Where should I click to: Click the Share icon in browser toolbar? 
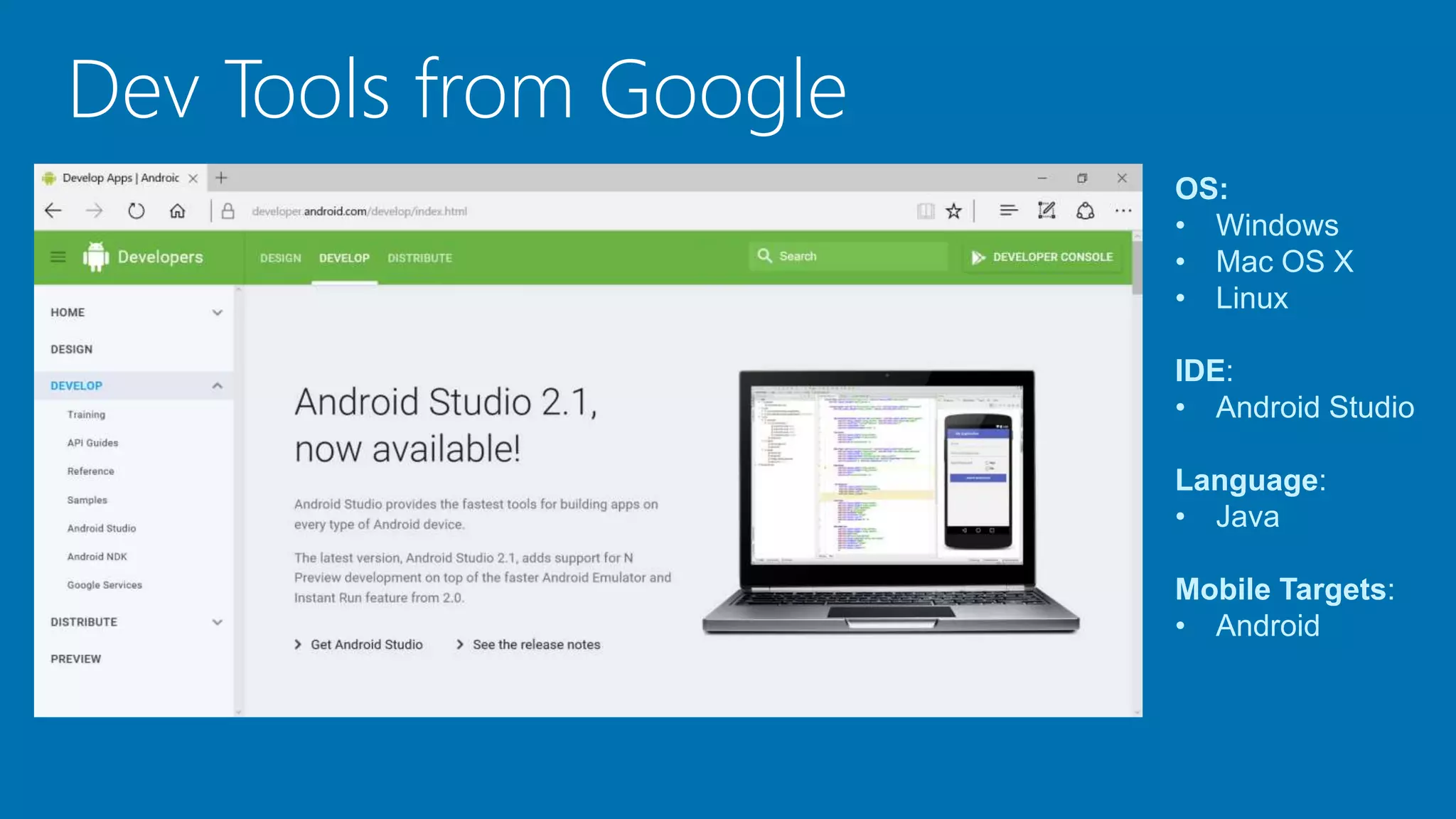(1085, 211)
